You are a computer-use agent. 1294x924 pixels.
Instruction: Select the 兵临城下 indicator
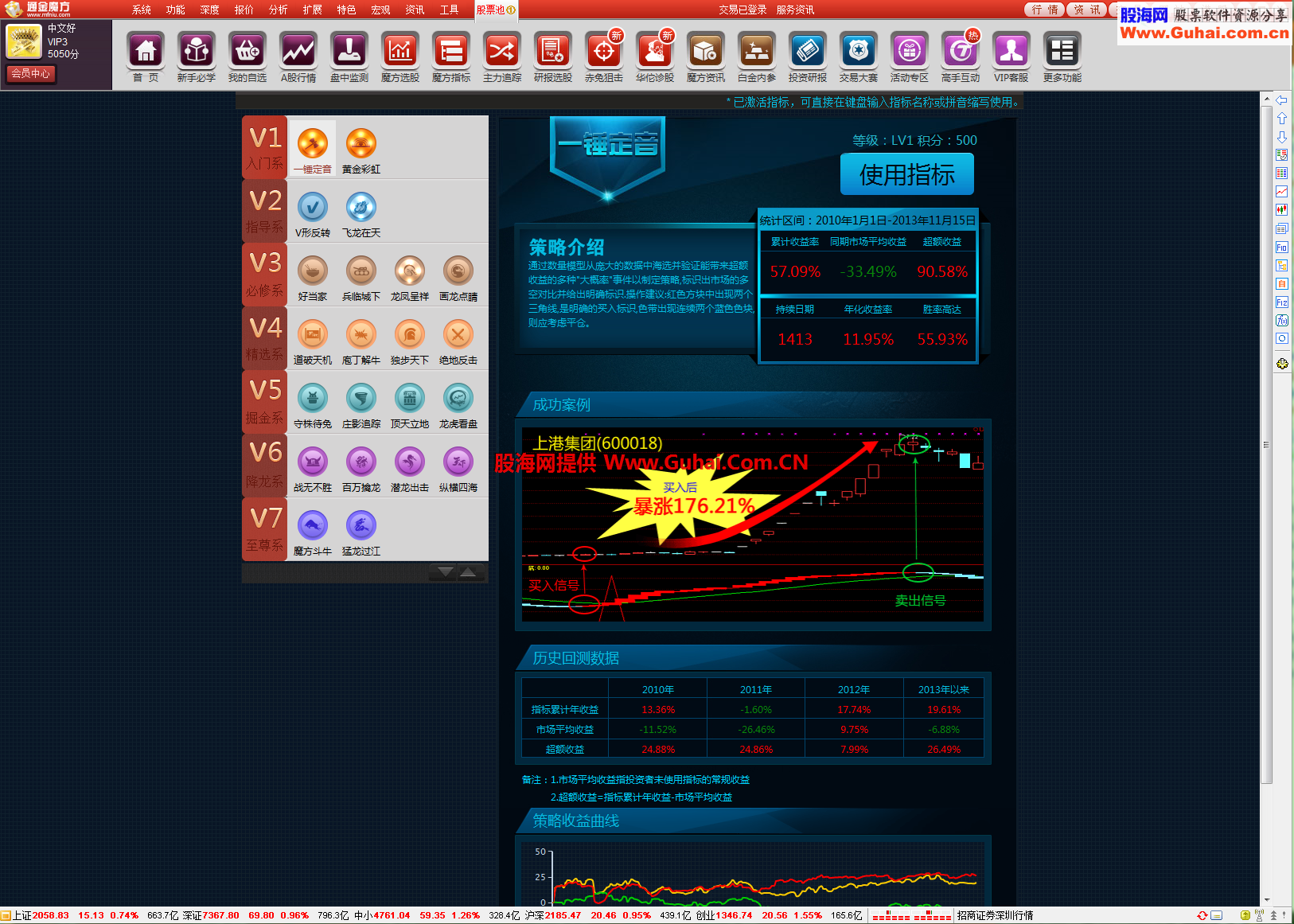coord(361,277)
